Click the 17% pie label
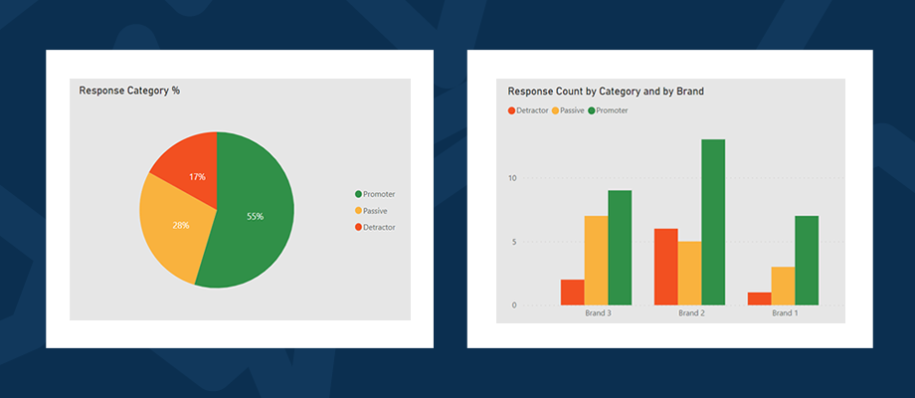Image resolution: width=915 pixels, height=398 pixels. pos(197,177)
